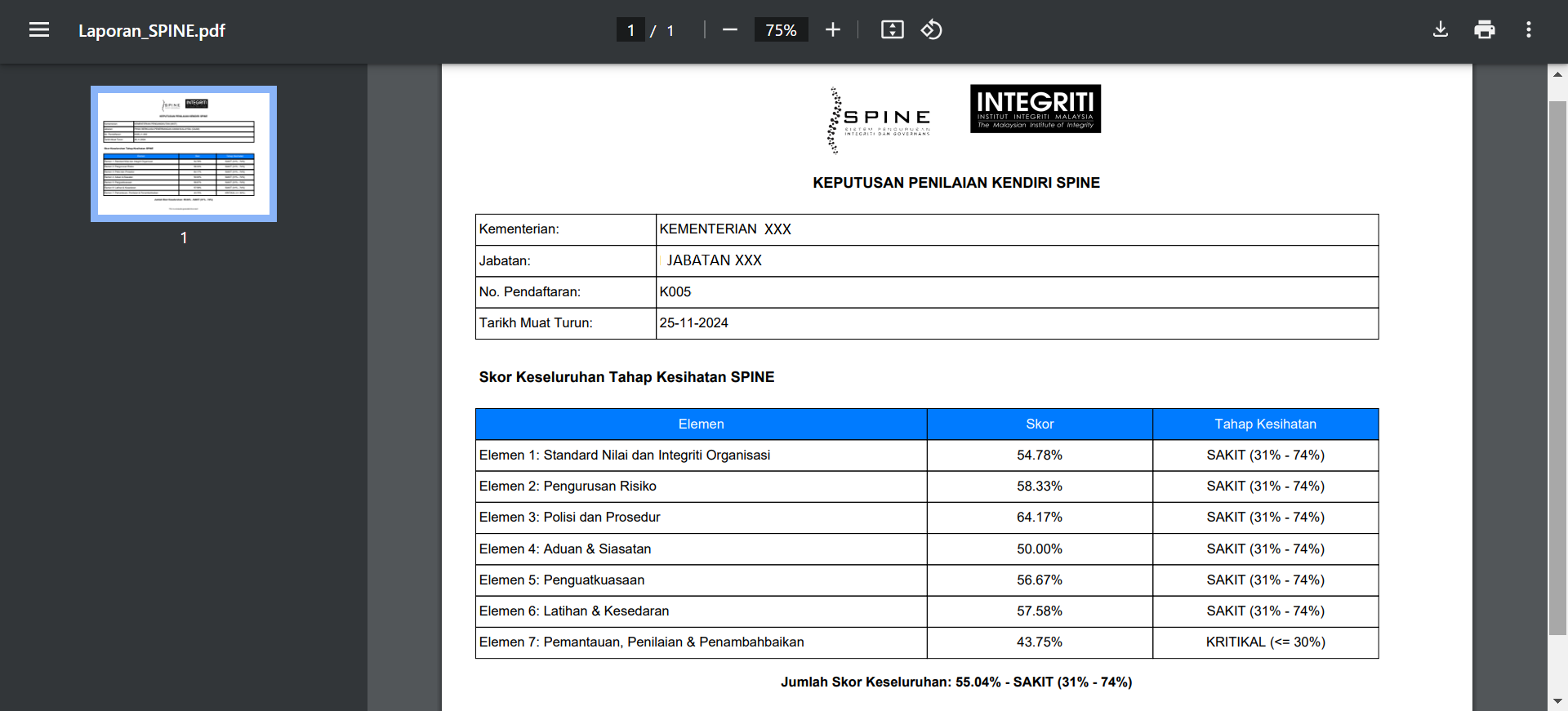
Task: Rotate the document counterclockwise
Action: 932,30
